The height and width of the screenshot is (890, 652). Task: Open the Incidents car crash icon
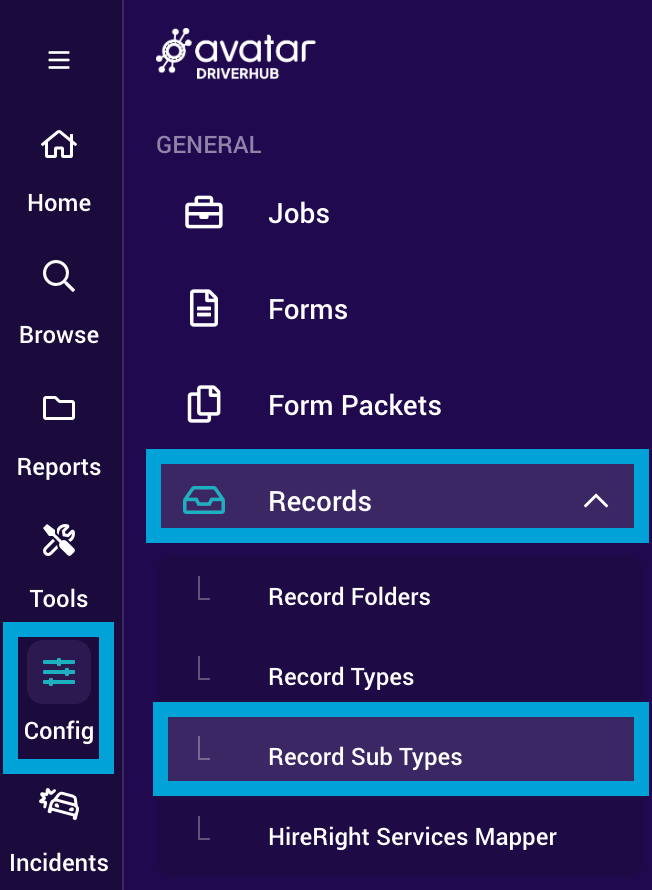(x=59, y=805)
